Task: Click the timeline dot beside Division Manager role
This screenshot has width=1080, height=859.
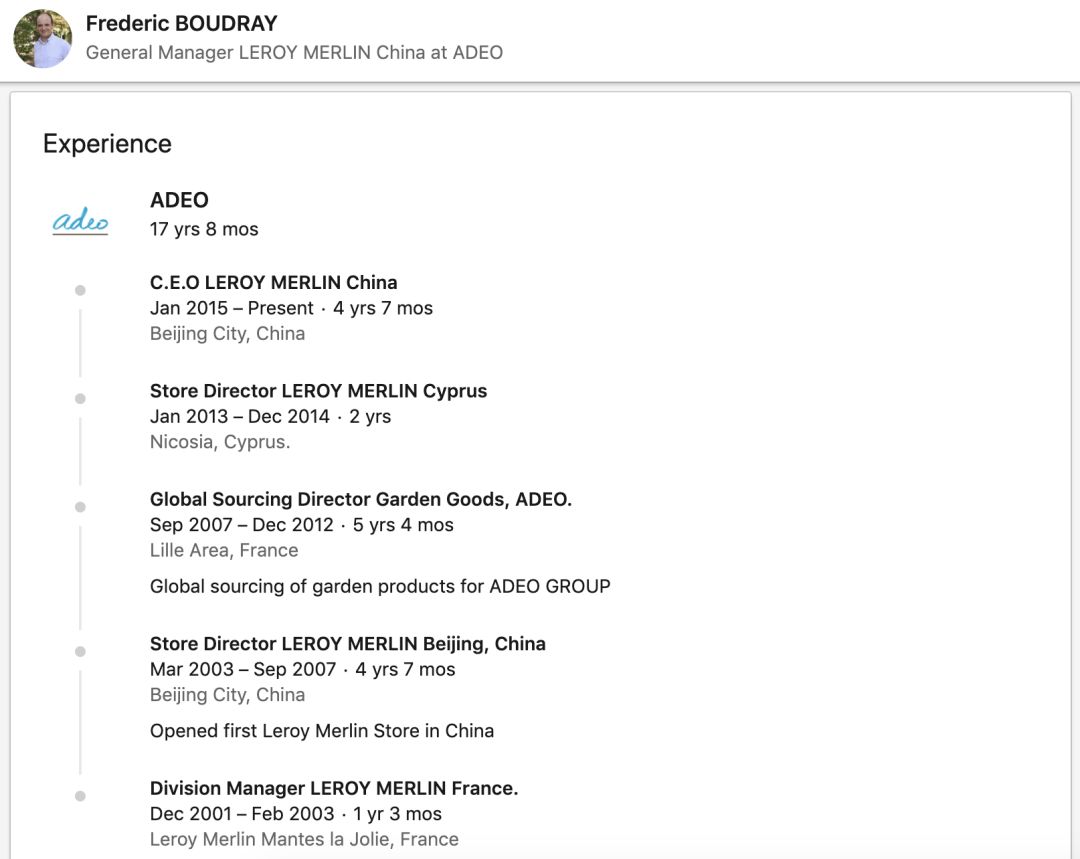Action: pos(80,796)
